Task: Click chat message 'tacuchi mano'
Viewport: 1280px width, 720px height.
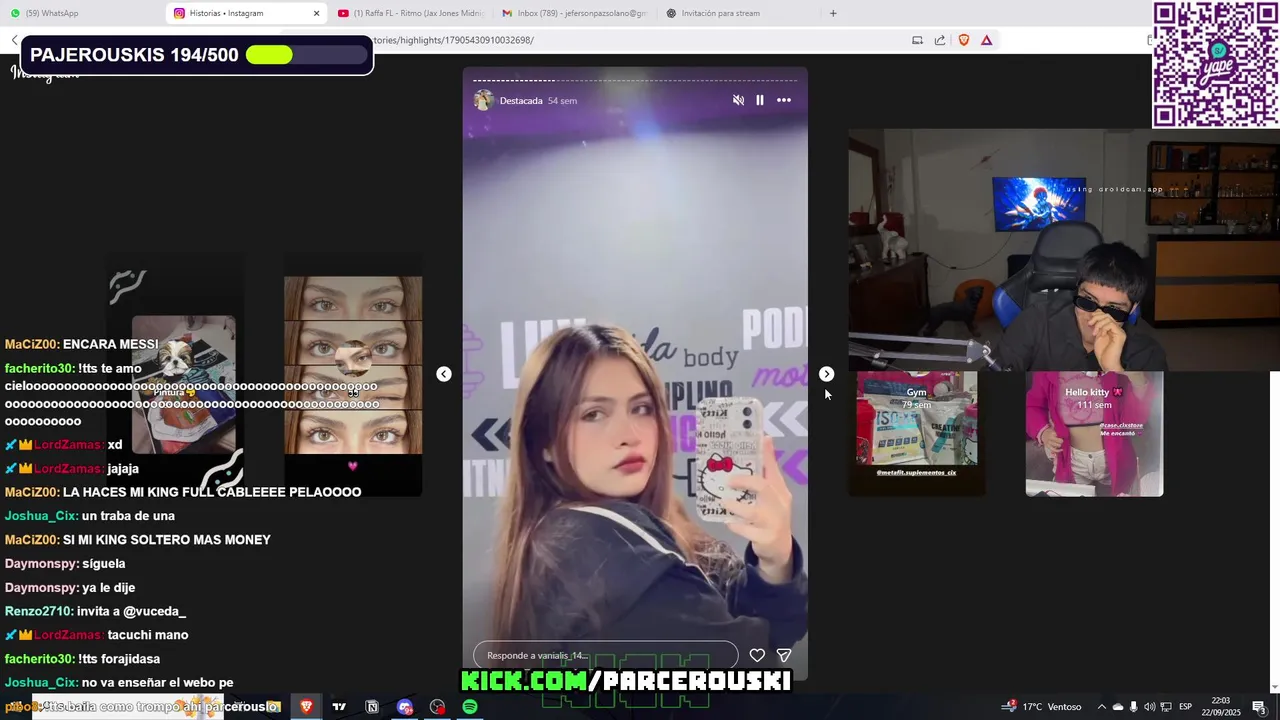Action: tap(148, 635)
